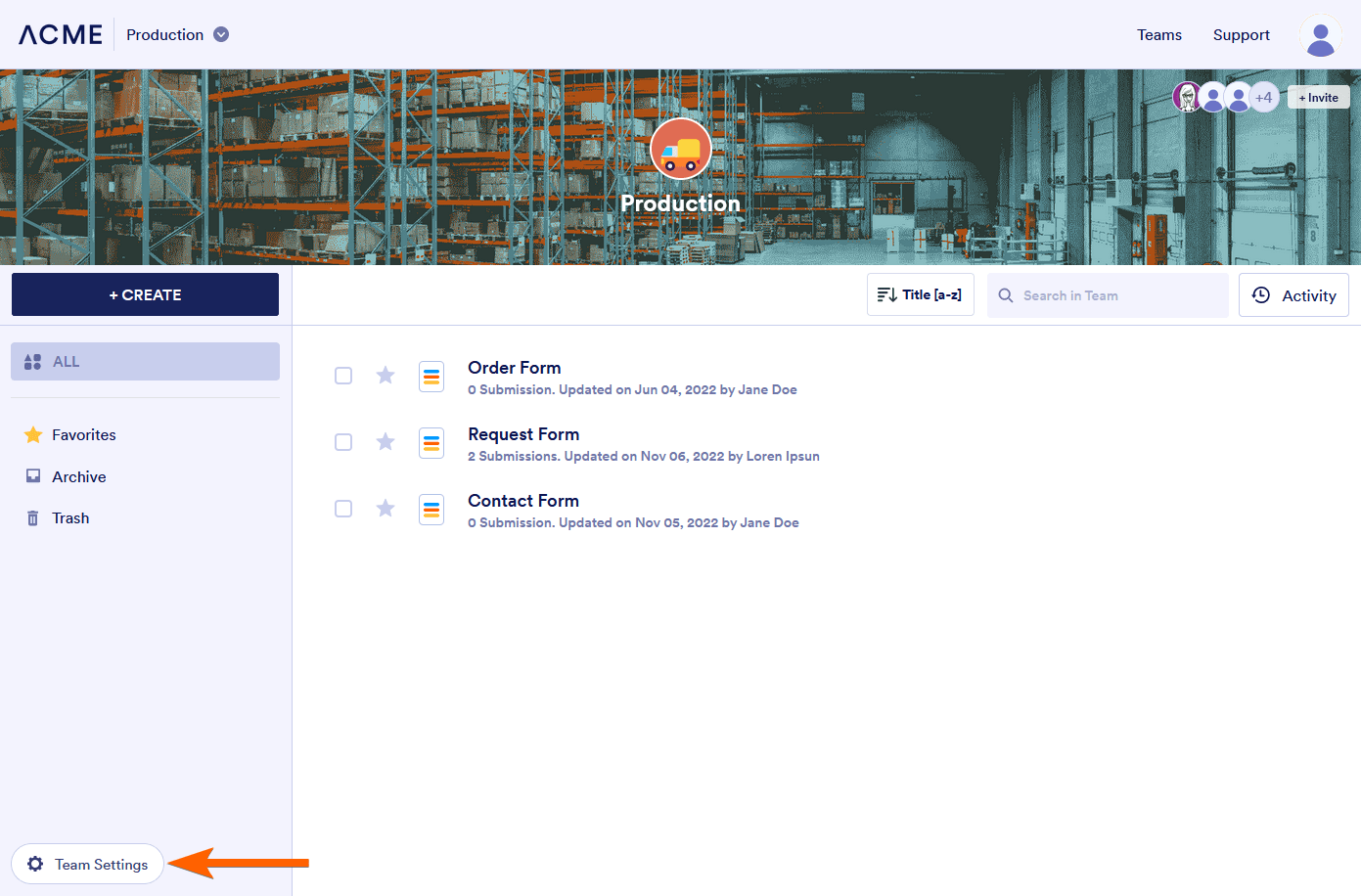Go to Support page
Image resolution: width=1361 pixels, height=896 pixels.
tap(1242, 34)
